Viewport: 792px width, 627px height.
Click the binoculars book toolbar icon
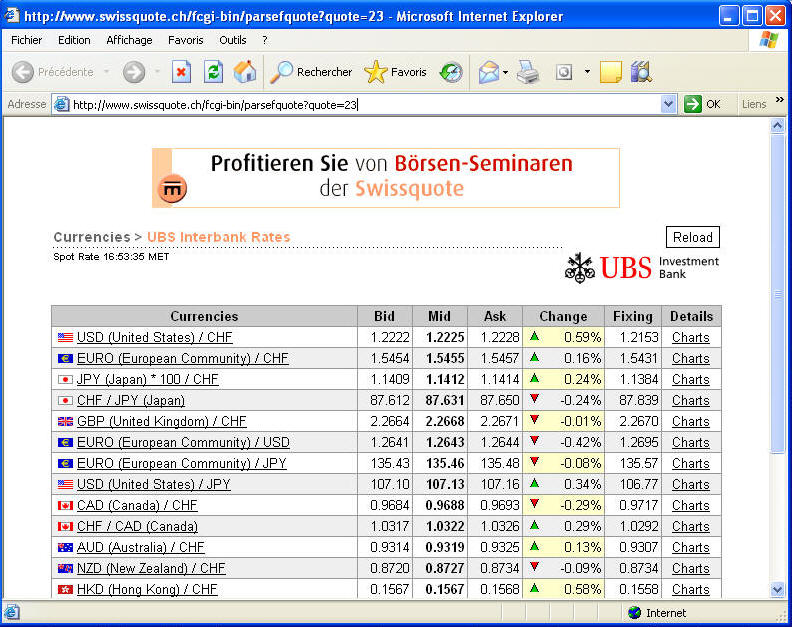641,72
